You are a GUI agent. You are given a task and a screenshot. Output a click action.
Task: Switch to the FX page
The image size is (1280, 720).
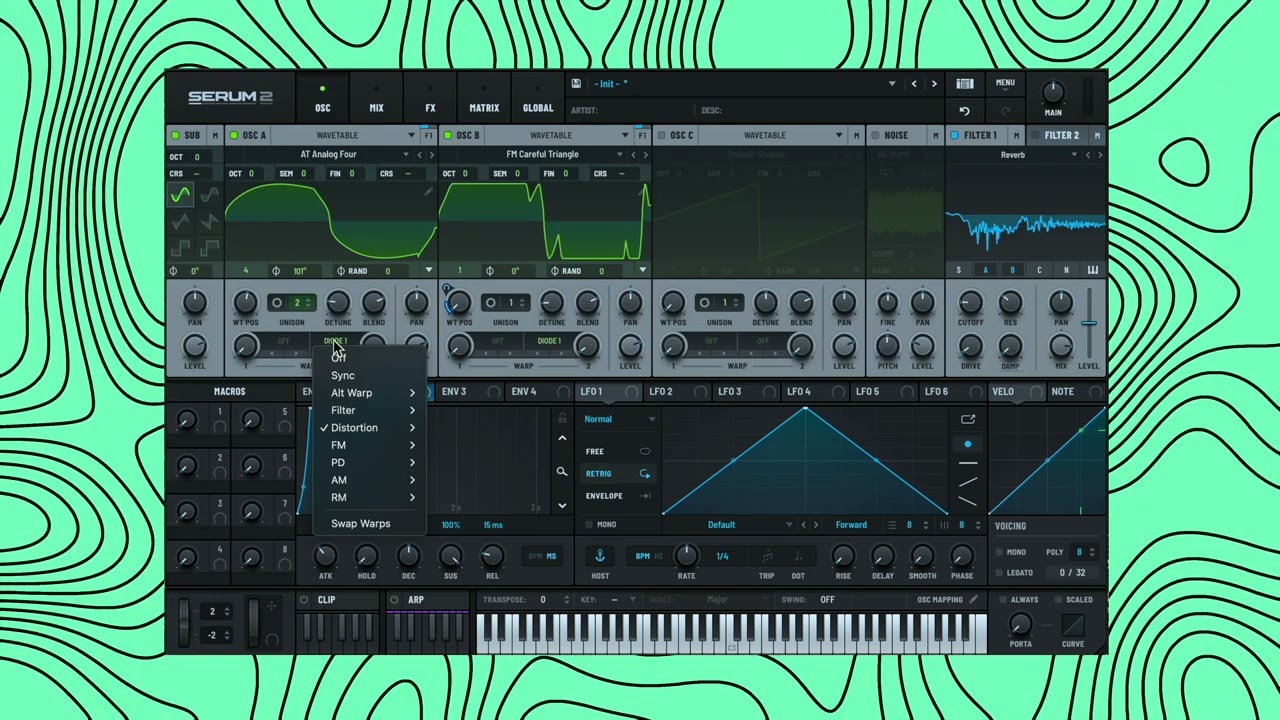(x=430, y=99)
